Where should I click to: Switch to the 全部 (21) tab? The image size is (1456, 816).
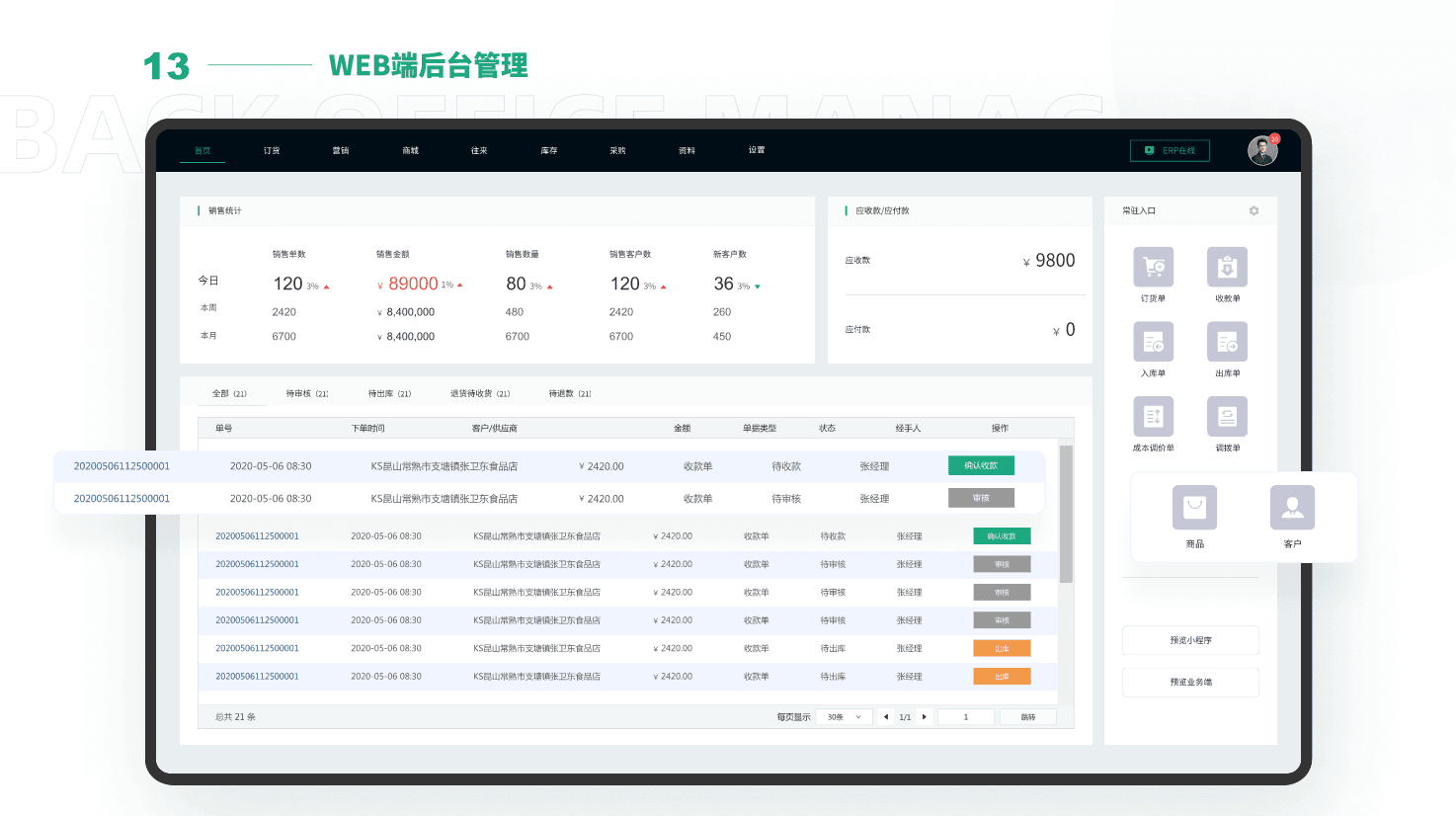click(x=229, y=393)
